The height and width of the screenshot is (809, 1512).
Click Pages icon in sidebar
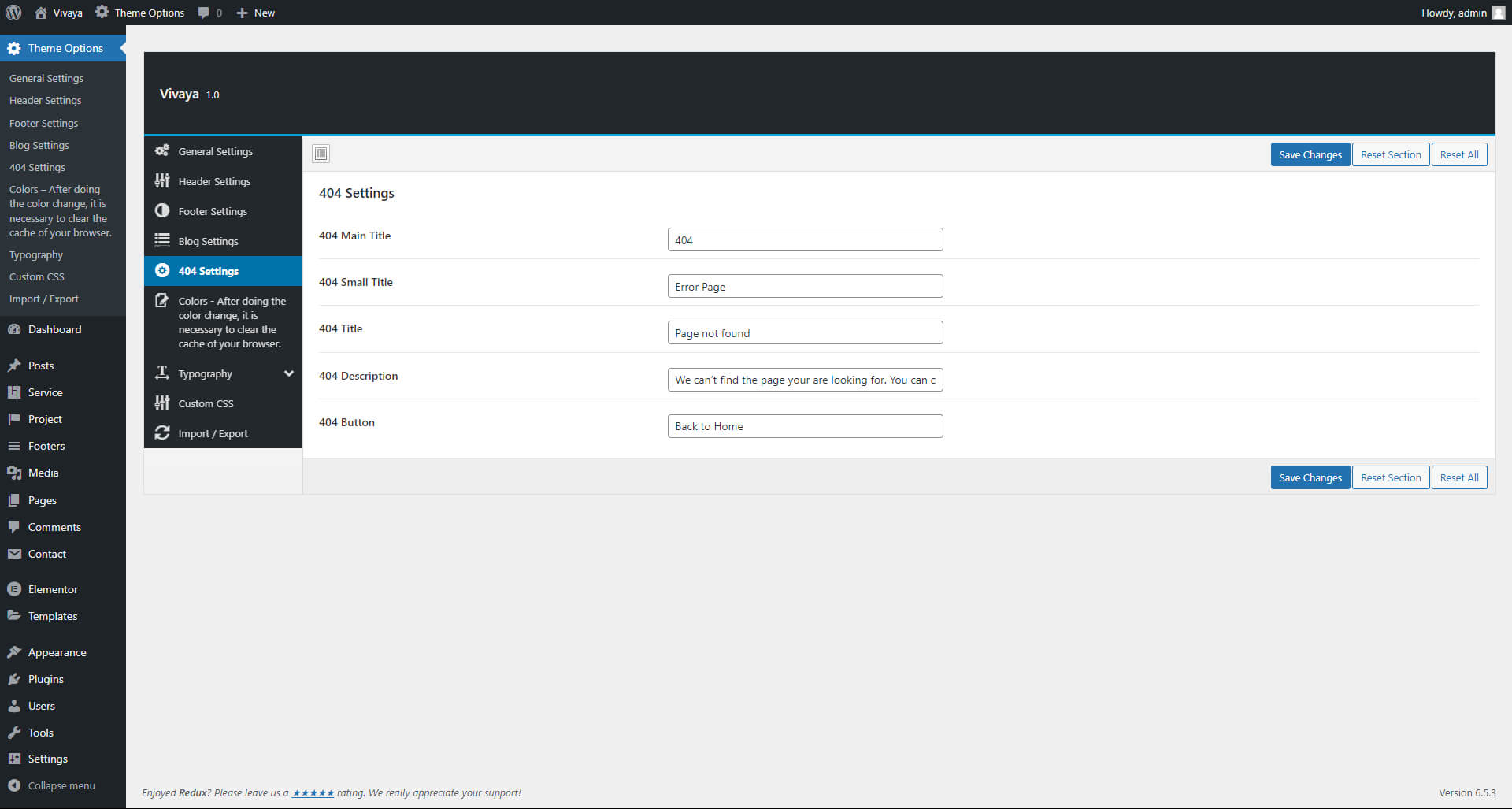(x=14, y=500)
